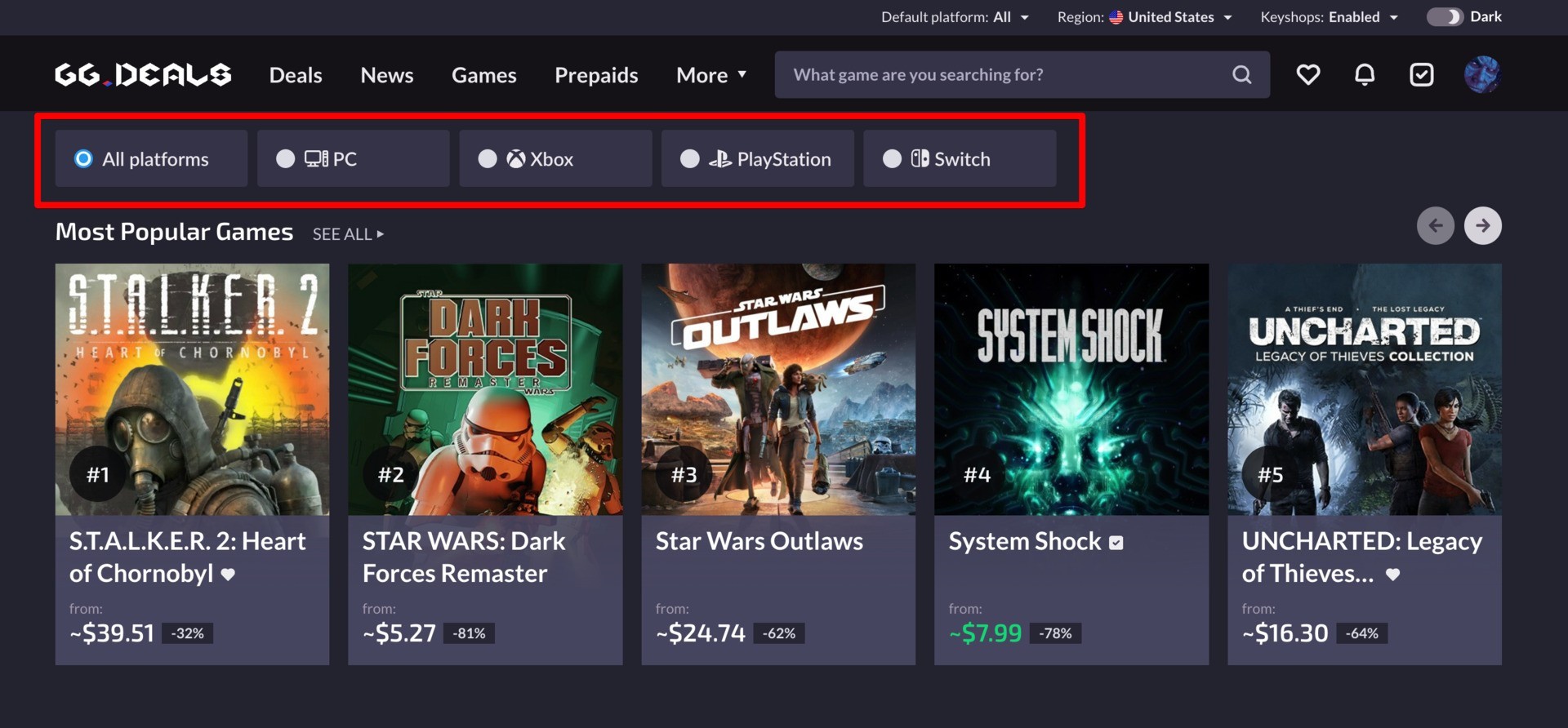Open the Region United States dropdown
The image size is (1568, 728).
point(1144,17)
